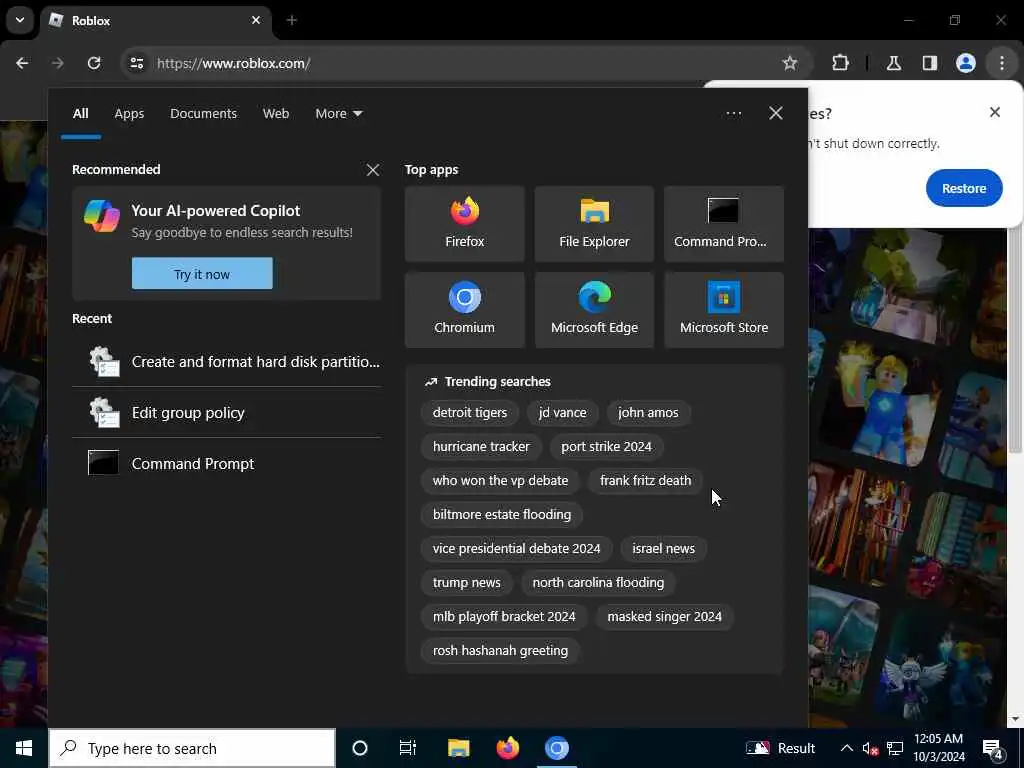Open recent Create and format hard disk partitions

tap(227, 362)
